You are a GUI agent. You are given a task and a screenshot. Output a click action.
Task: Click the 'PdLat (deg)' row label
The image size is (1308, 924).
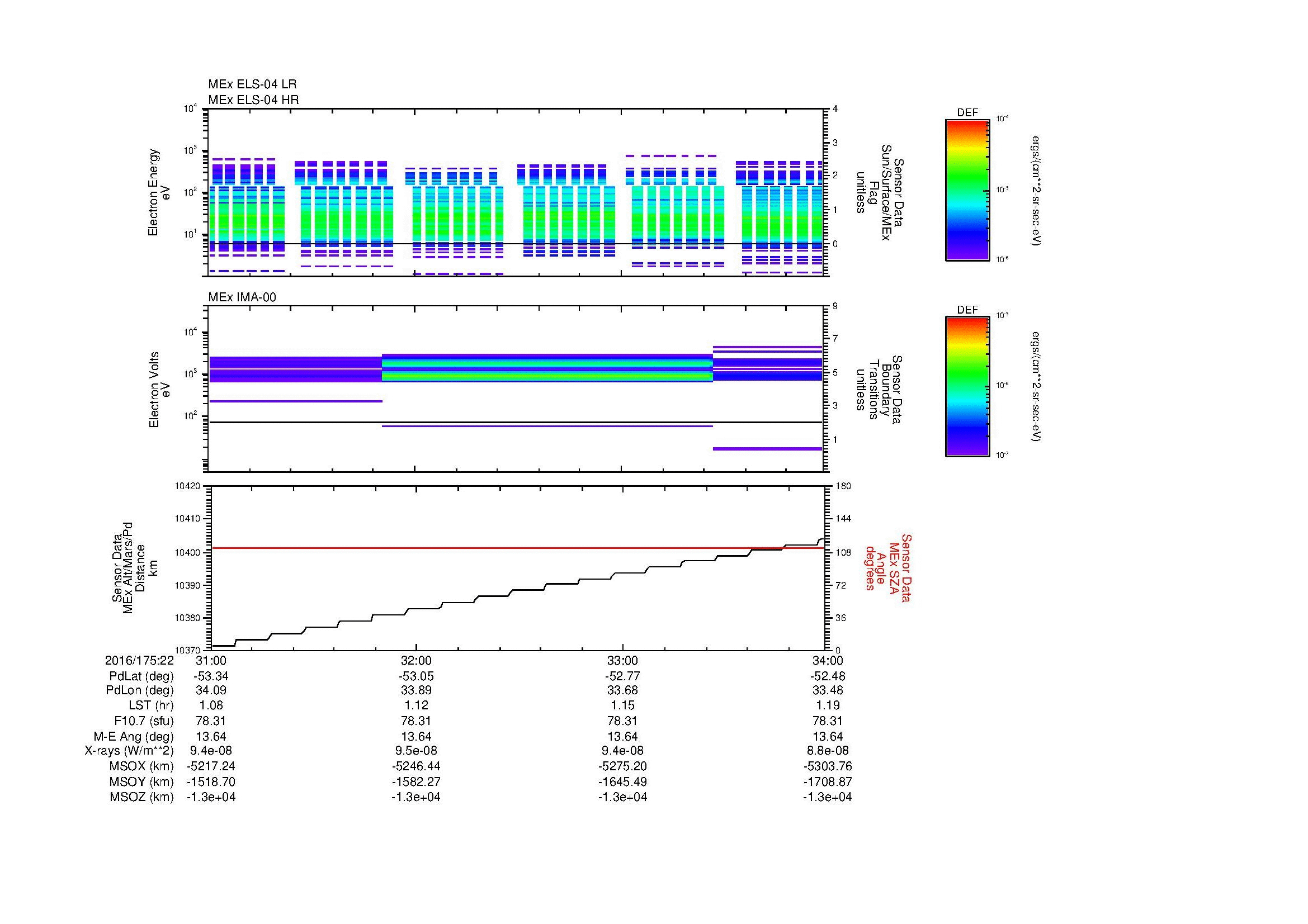141,676
